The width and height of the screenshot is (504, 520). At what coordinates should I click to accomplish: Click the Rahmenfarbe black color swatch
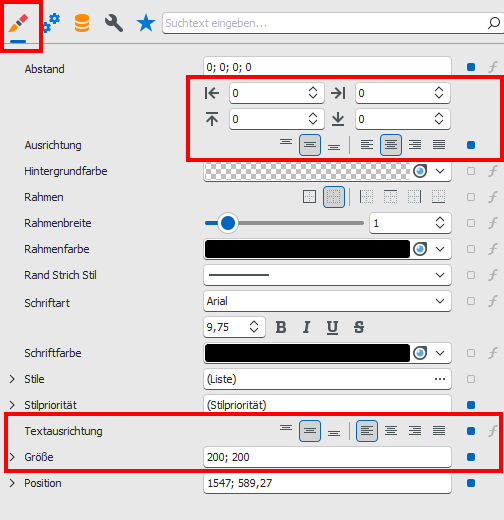pos(307,249)
